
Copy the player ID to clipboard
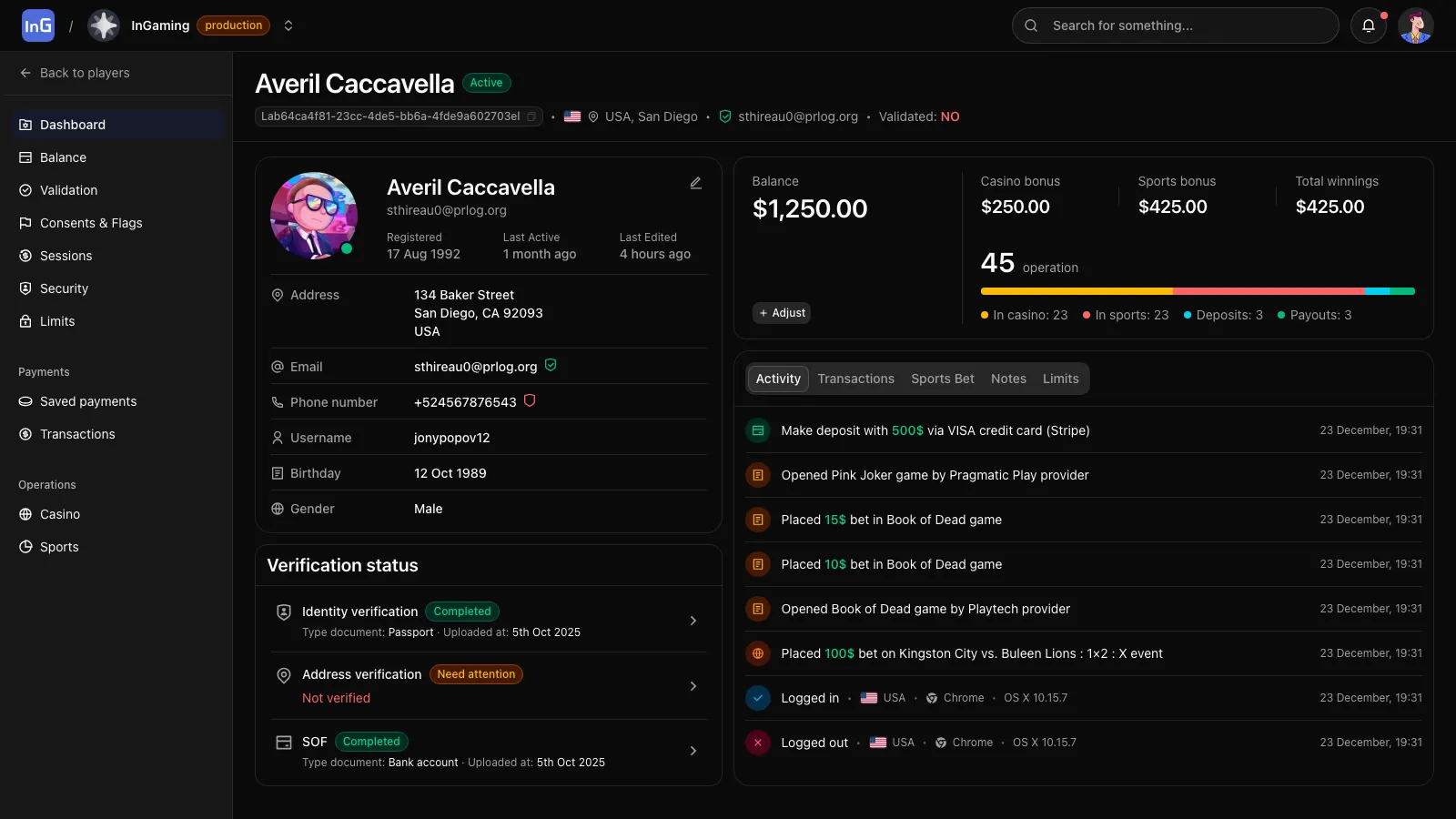[x=532, y=116]
